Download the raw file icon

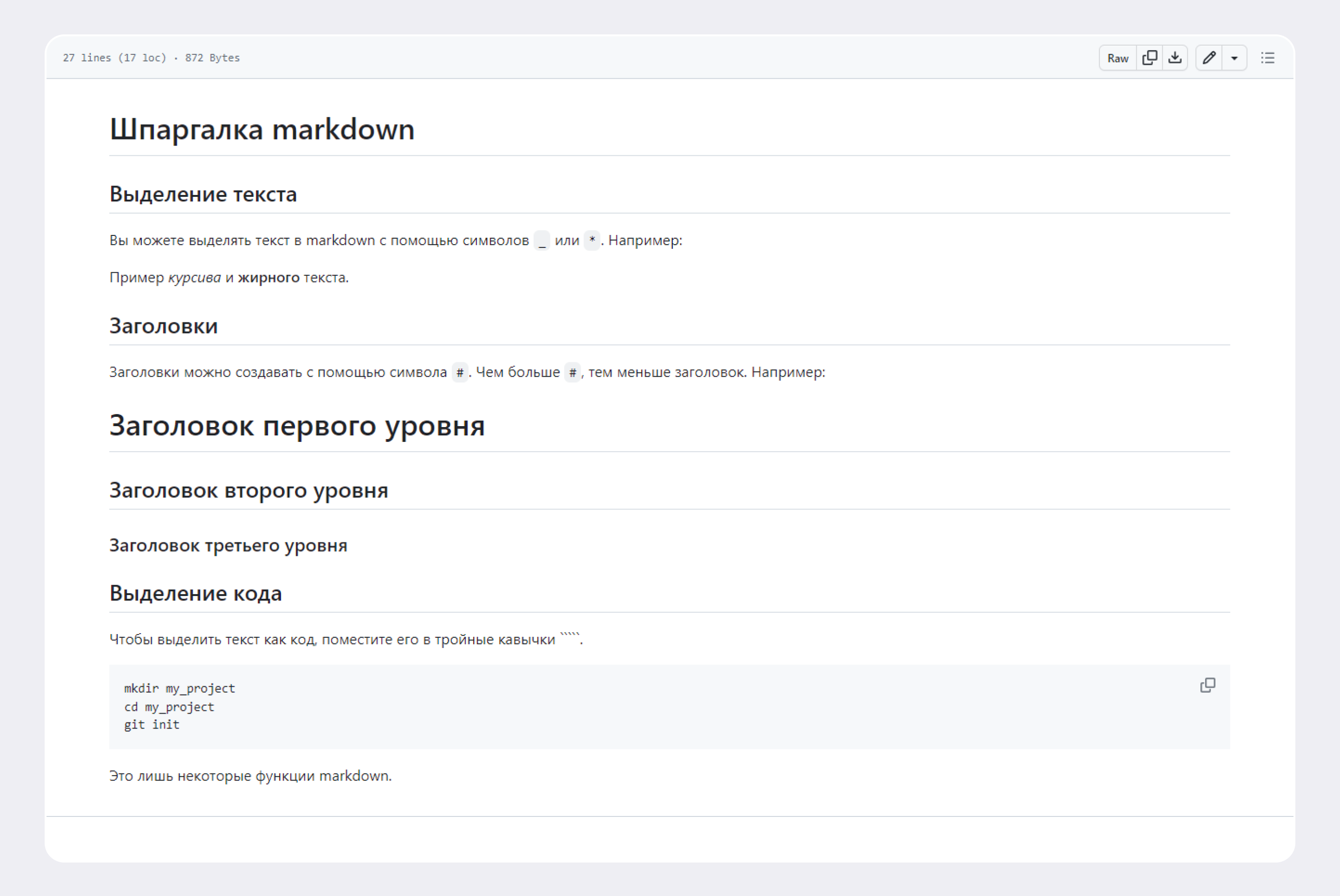point(1175,58)
